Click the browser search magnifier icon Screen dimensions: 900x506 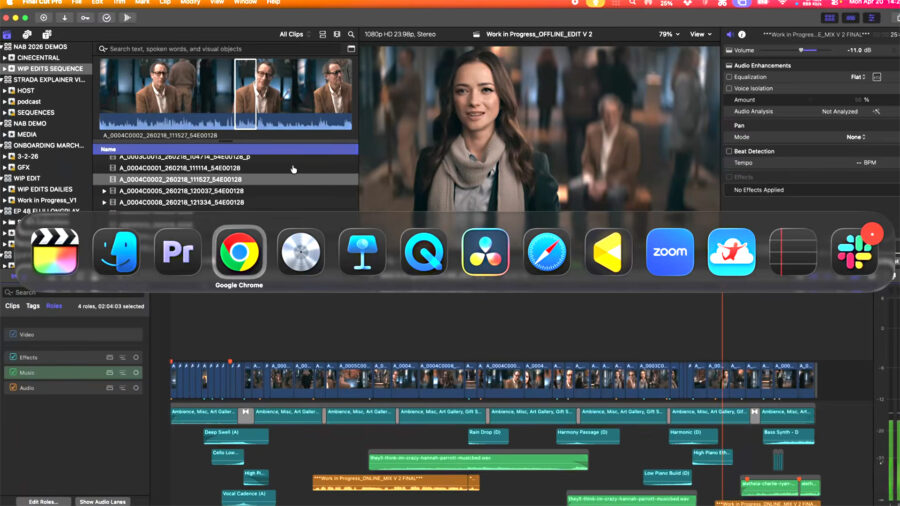coord(351,34)
